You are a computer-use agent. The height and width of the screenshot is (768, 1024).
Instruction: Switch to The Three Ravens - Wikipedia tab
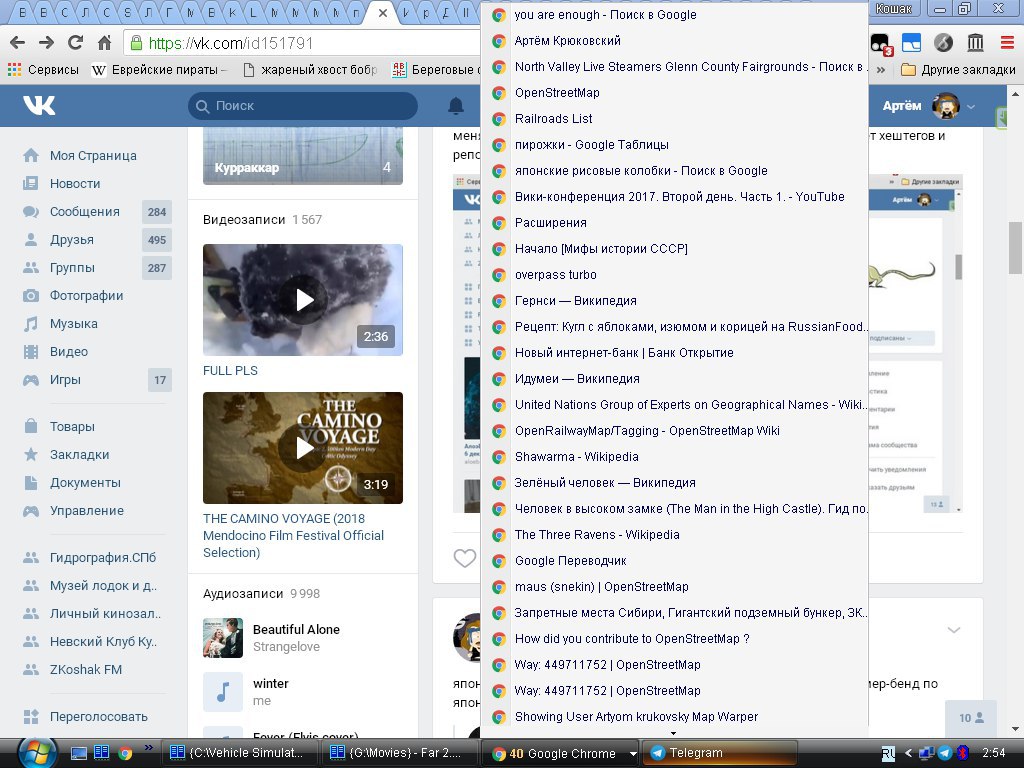[x=674, y=535]
